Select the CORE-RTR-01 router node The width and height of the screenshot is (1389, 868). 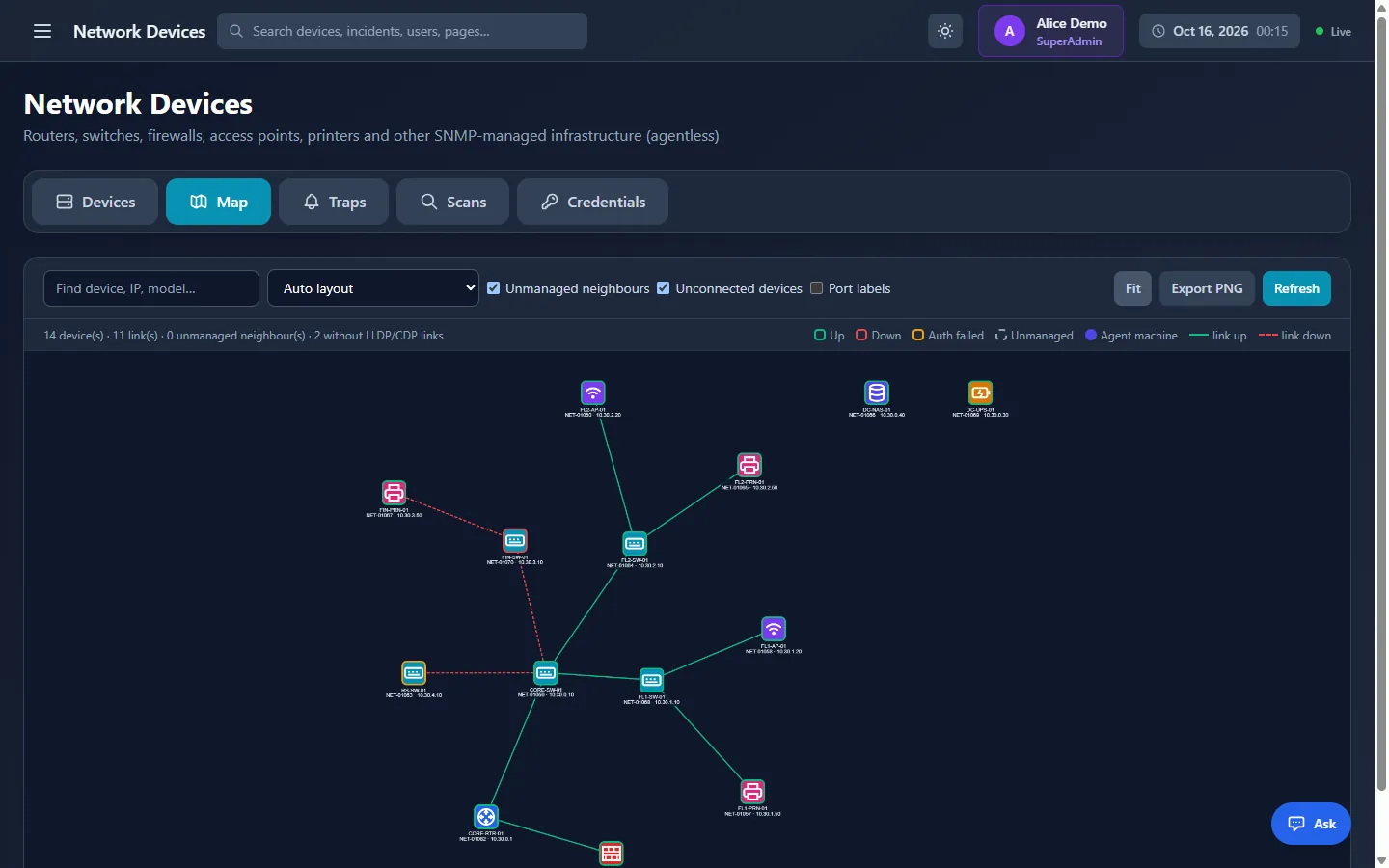coord(486,817)
